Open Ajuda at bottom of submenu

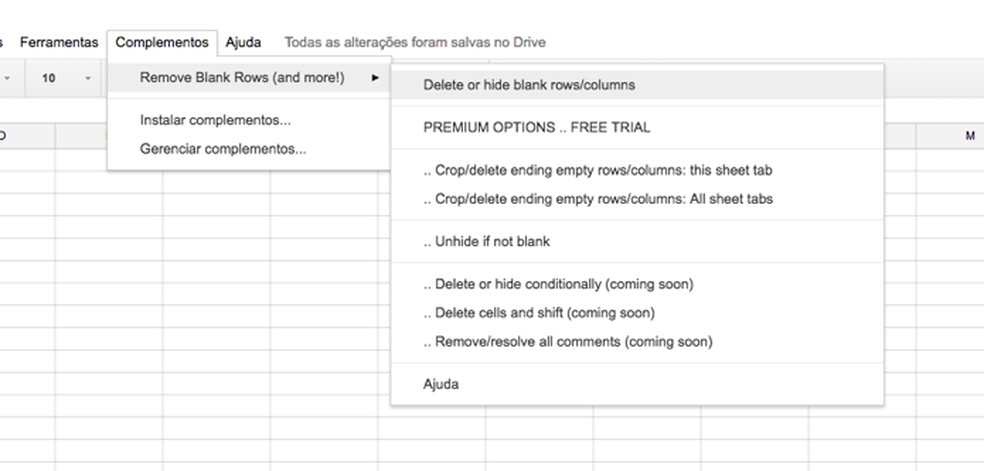click(441, 384)
